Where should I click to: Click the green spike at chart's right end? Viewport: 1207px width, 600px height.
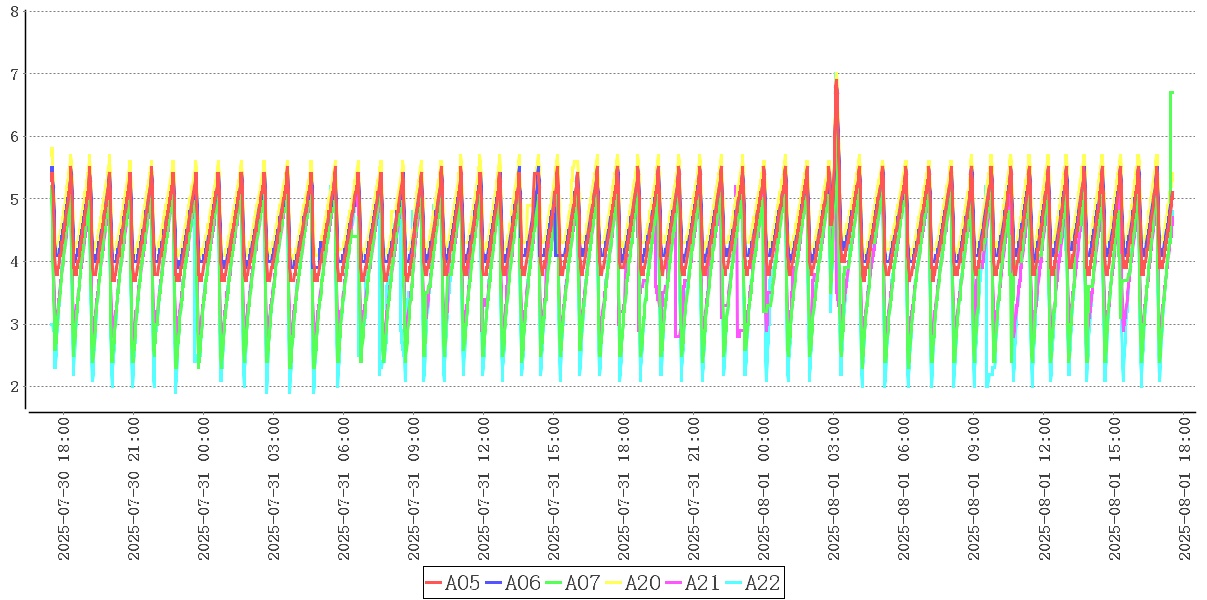(x=1170, y=93)
